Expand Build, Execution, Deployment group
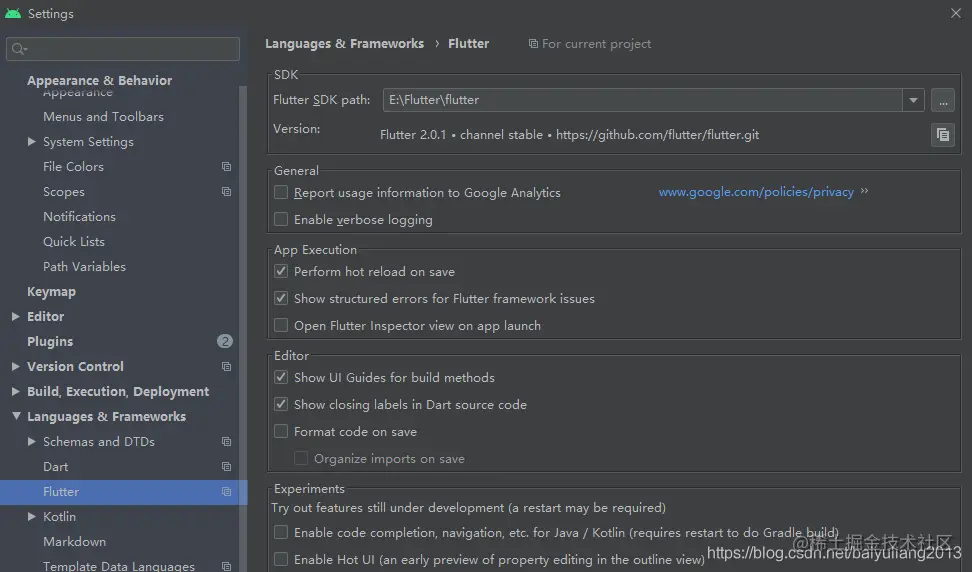This screenshot has height=572, width=972. 15,391
